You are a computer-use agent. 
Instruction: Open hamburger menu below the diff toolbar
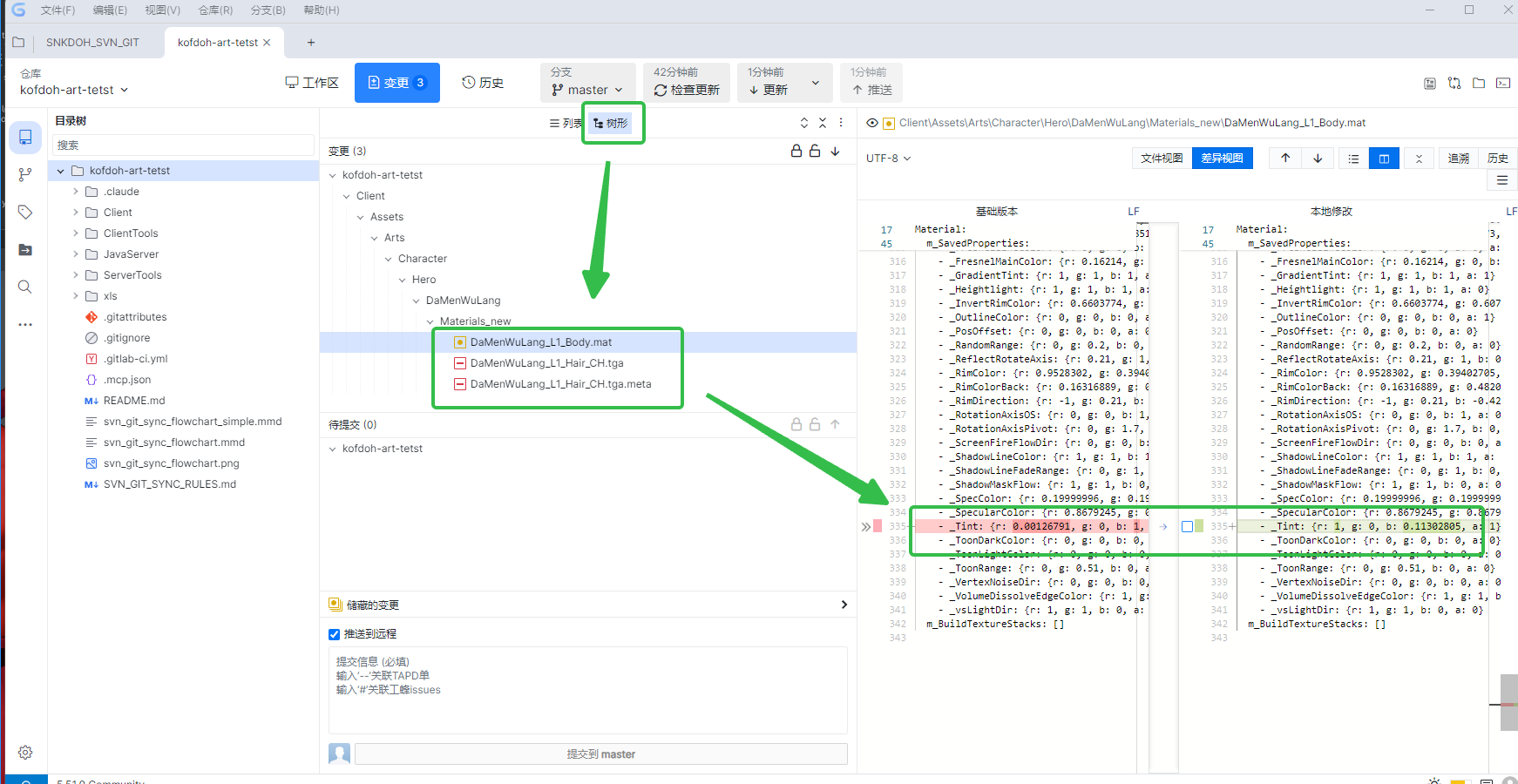click(1502, 180)
